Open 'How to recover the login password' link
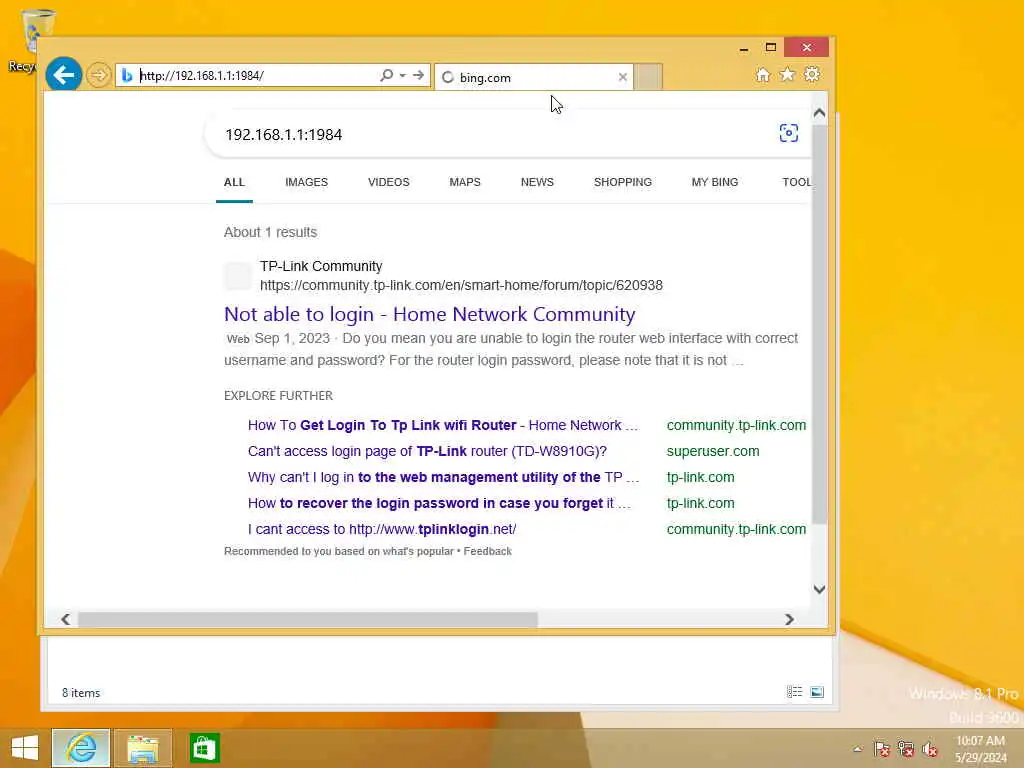Image resolution: width=1024 pixels, height=768 pixels. pos(439,504)
